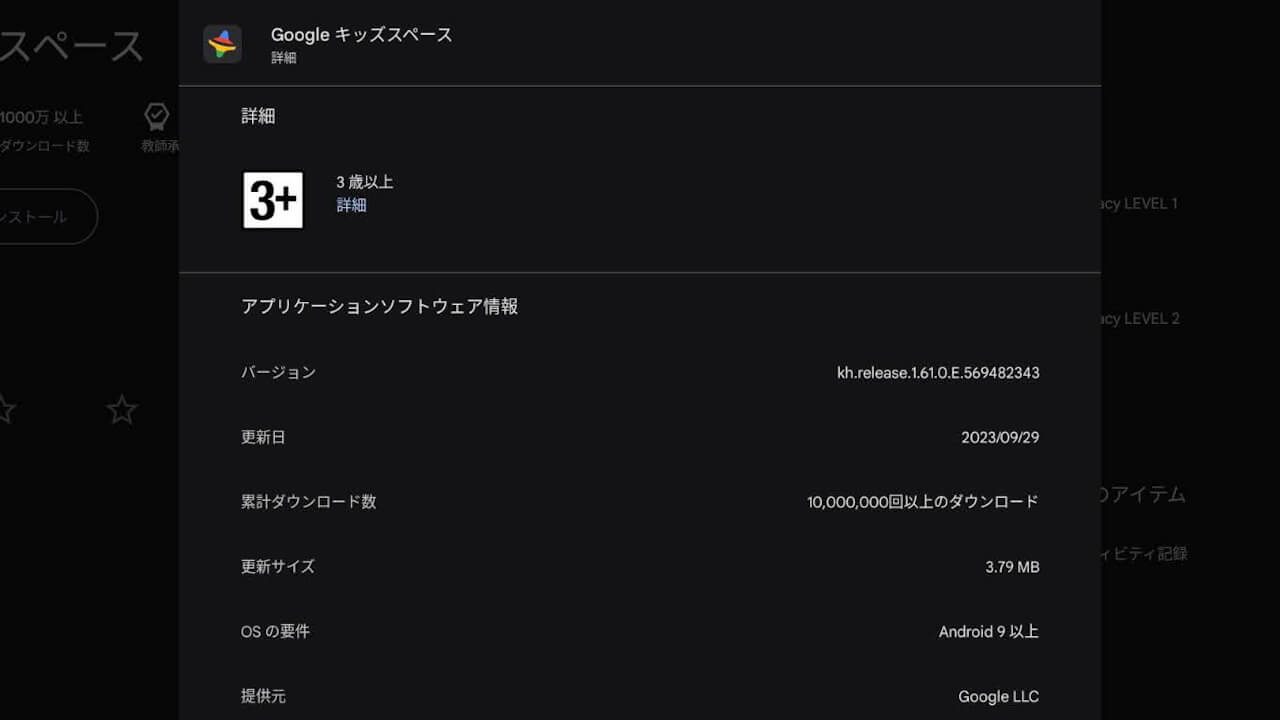The width and height of the screenshot is (1280, 720).
Task: Click the LEVEL 2 item behind dialog
Action: [1140, 318]
